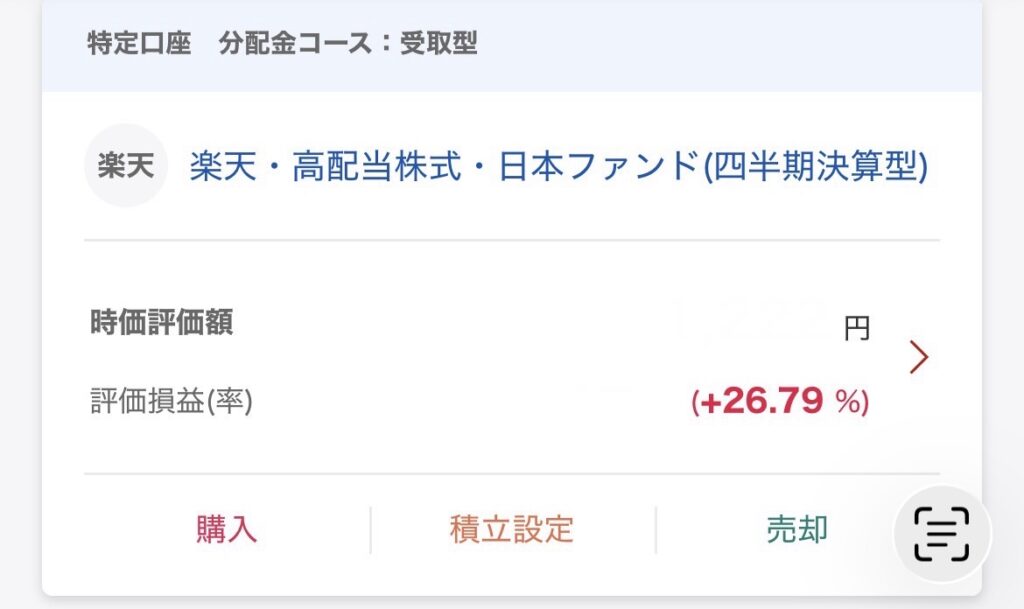Open 楽天・高配当株式・日本ファンド fund link
This screenshot has width=1024, height=609.
(x=558, y=166)
